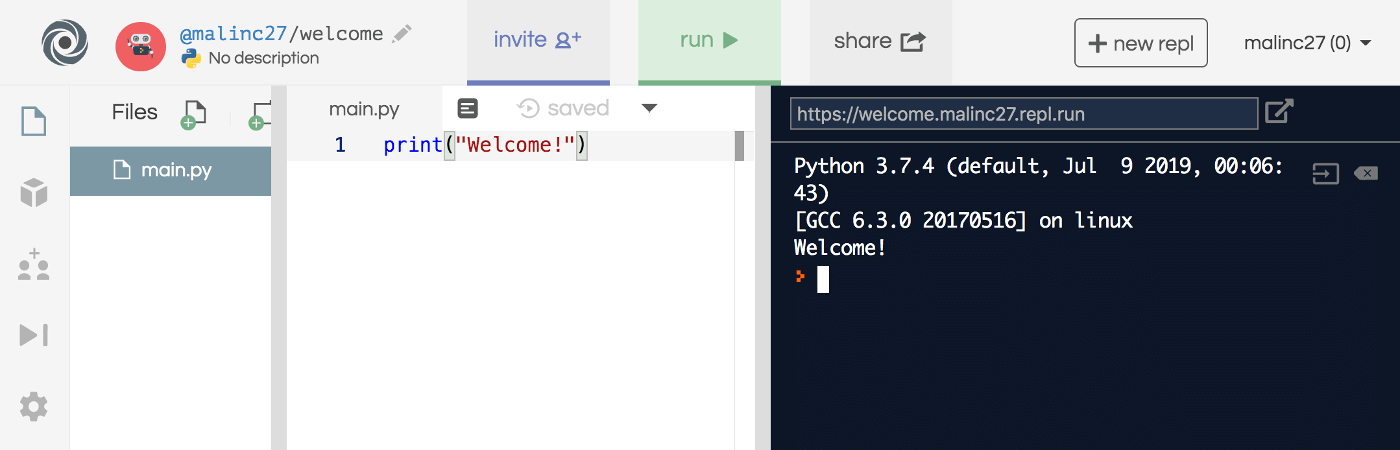Open the malinc27 account dropdown
Image resolution: width=1400 pixels, height=450 pixels.
1307,43
